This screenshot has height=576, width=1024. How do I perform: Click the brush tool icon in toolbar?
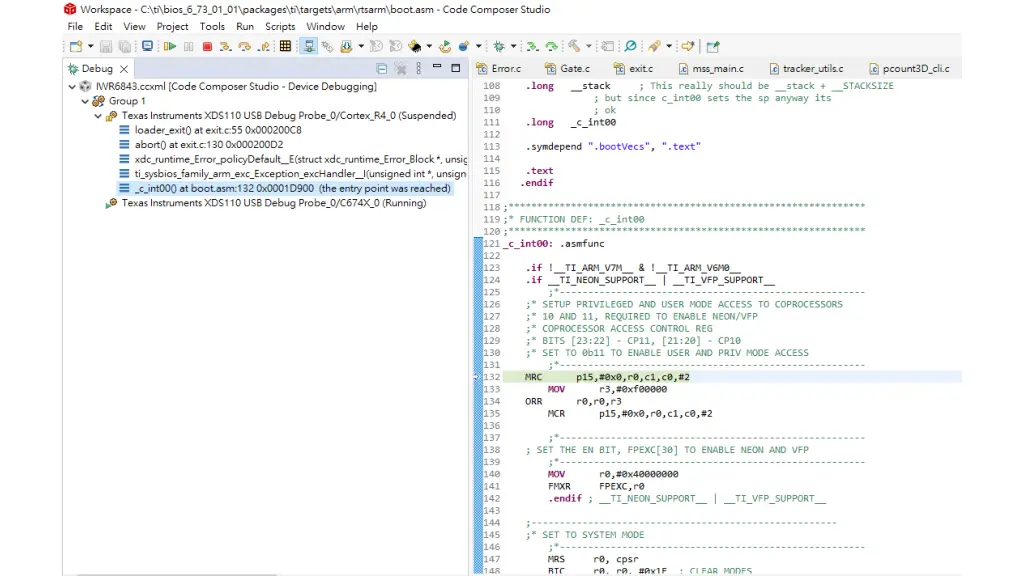654,46
